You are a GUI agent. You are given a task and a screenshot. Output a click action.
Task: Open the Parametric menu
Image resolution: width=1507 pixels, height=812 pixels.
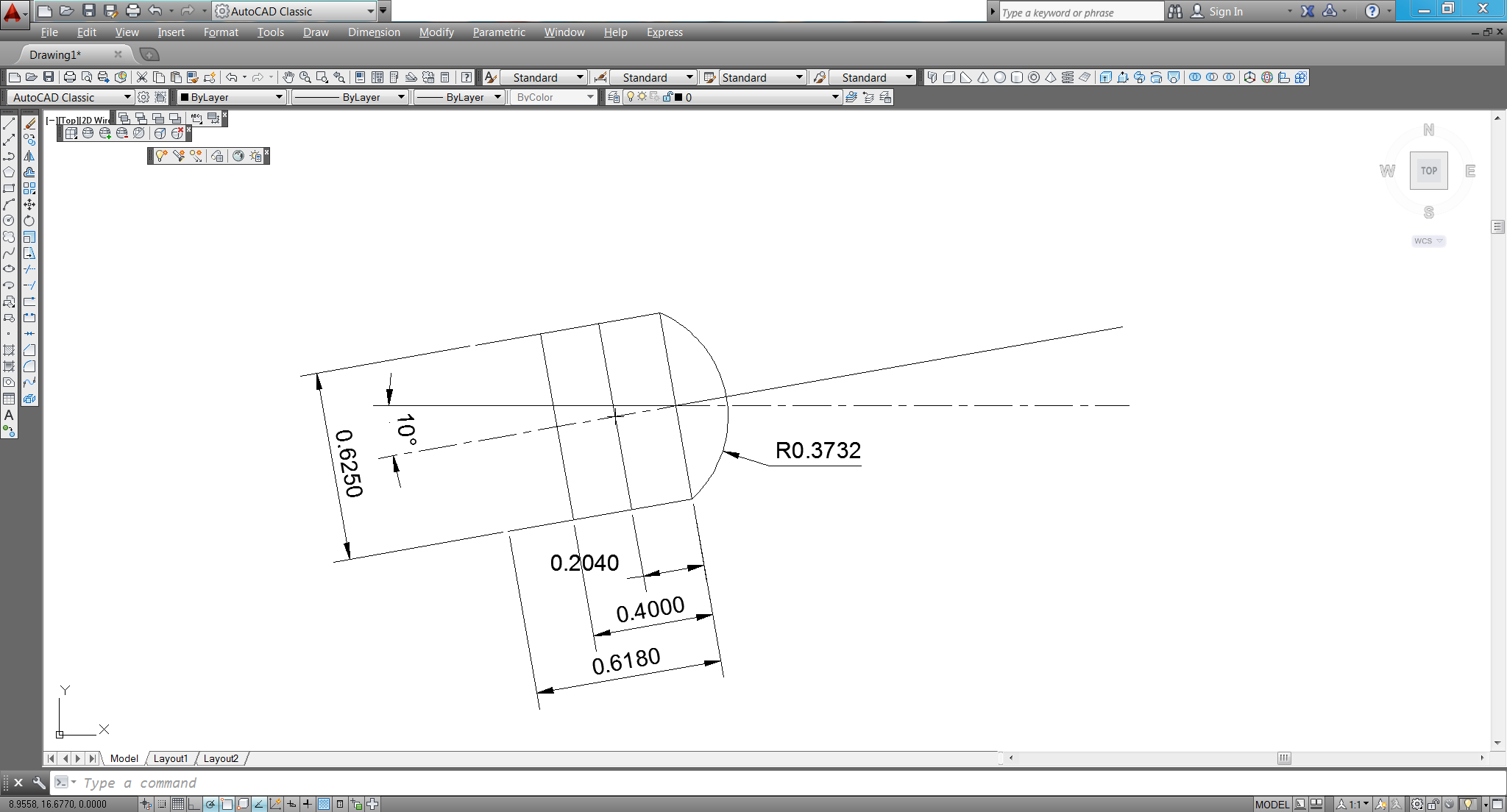pyautogui.click(x=499, y=32)
